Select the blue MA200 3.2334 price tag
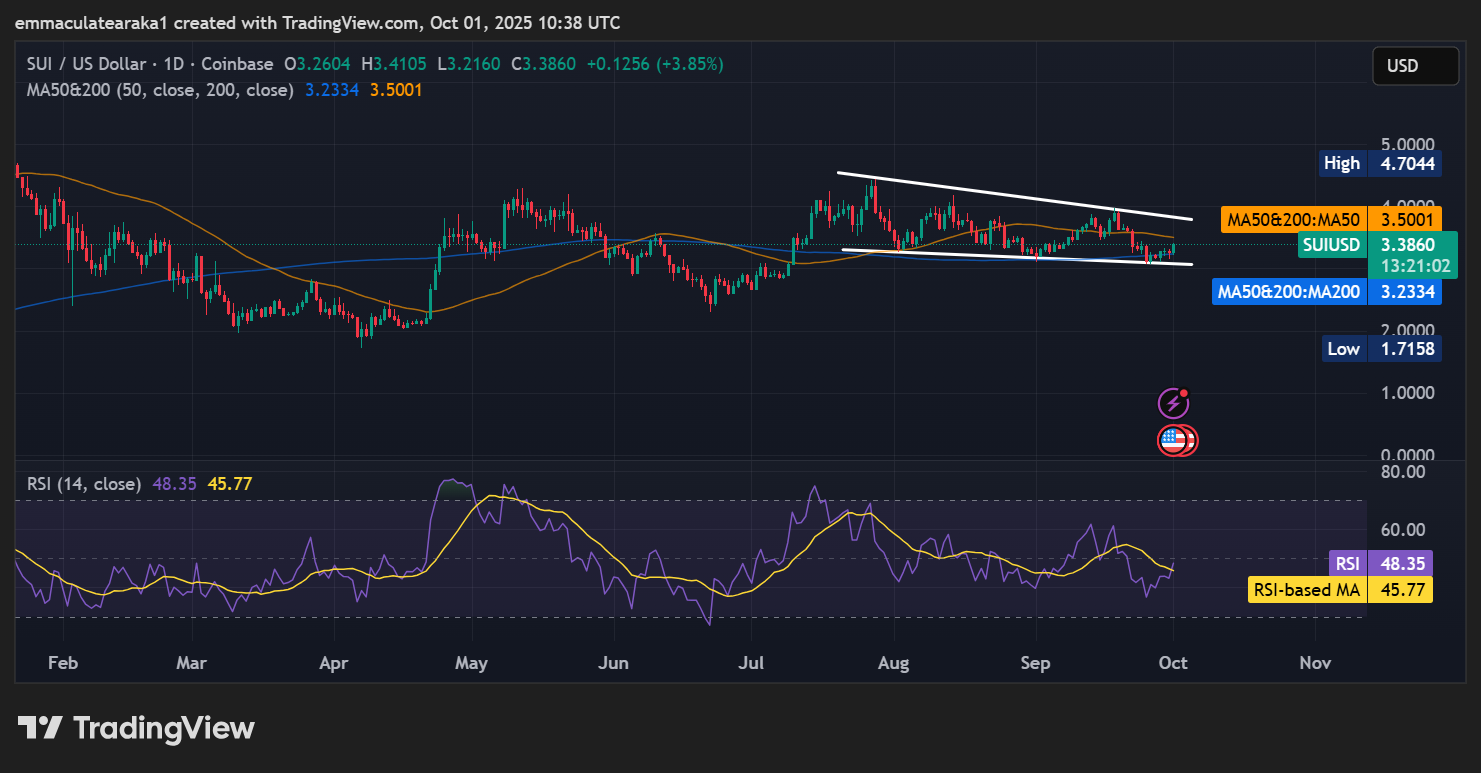This screenshot has width=1481, height=773. point(1326,293)
